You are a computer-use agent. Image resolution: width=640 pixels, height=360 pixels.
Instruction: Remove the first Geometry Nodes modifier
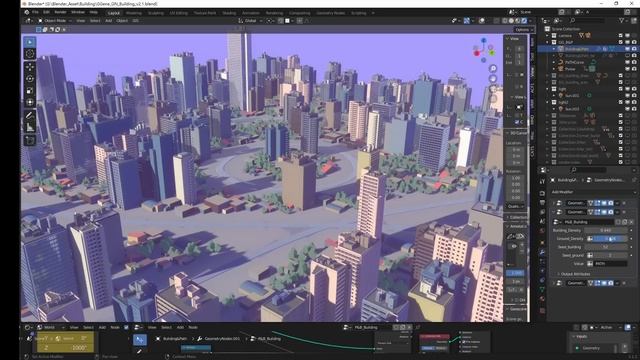[624, 203]
